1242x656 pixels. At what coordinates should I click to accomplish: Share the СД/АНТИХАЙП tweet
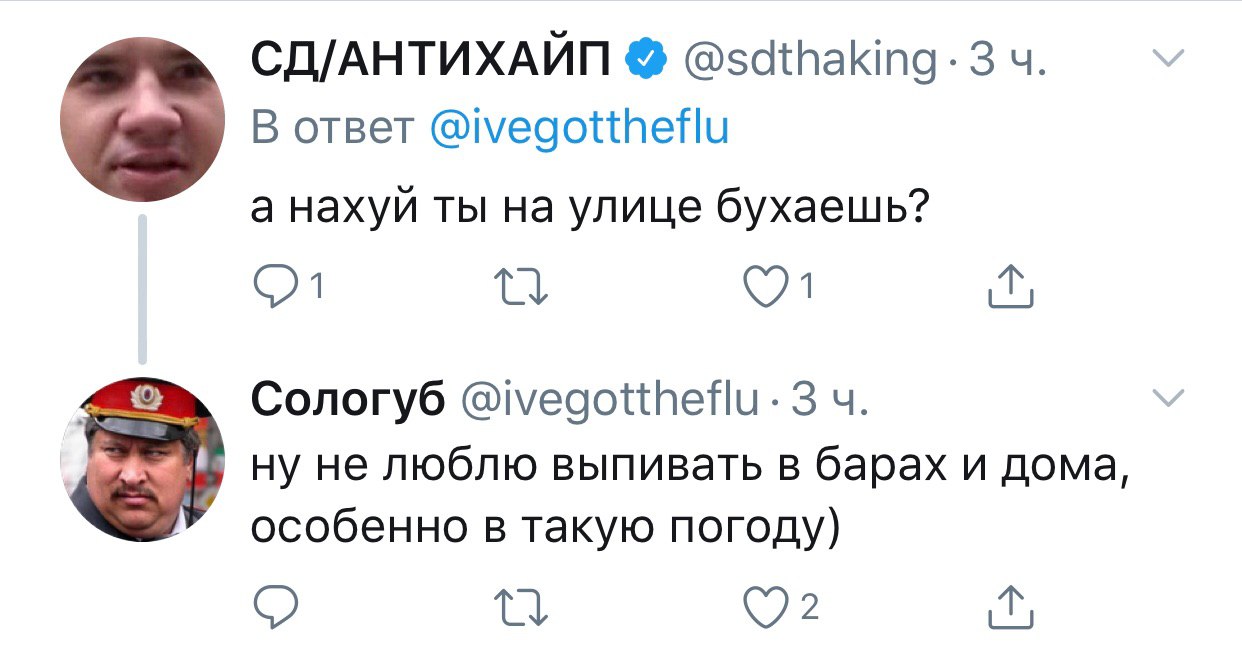tap(1009, 288)
